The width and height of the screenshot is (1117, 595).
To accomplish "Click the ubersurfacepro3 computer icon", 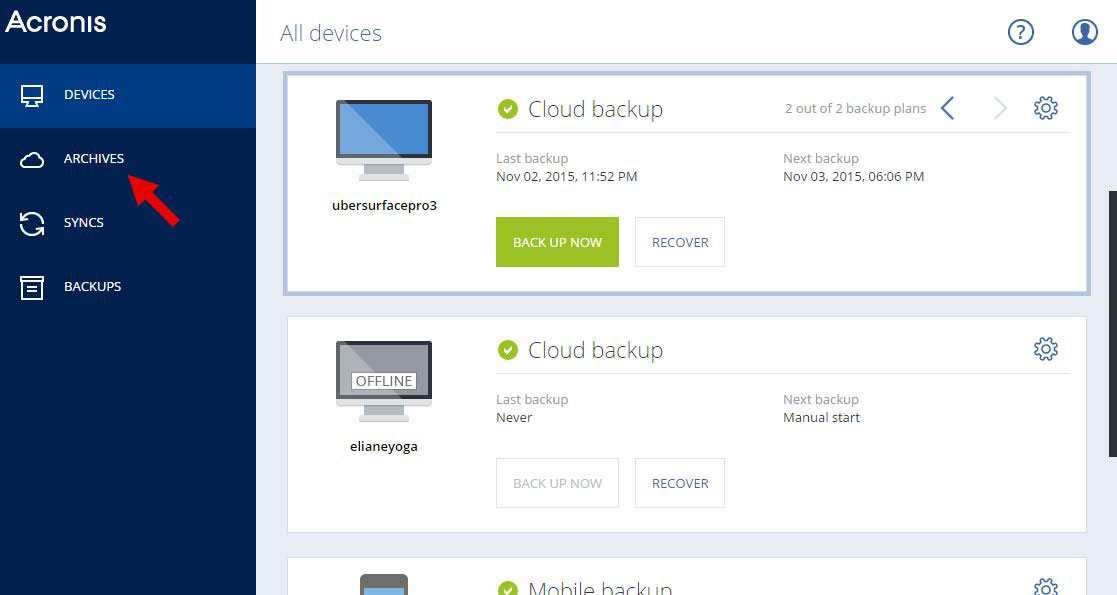I will 384,140.
